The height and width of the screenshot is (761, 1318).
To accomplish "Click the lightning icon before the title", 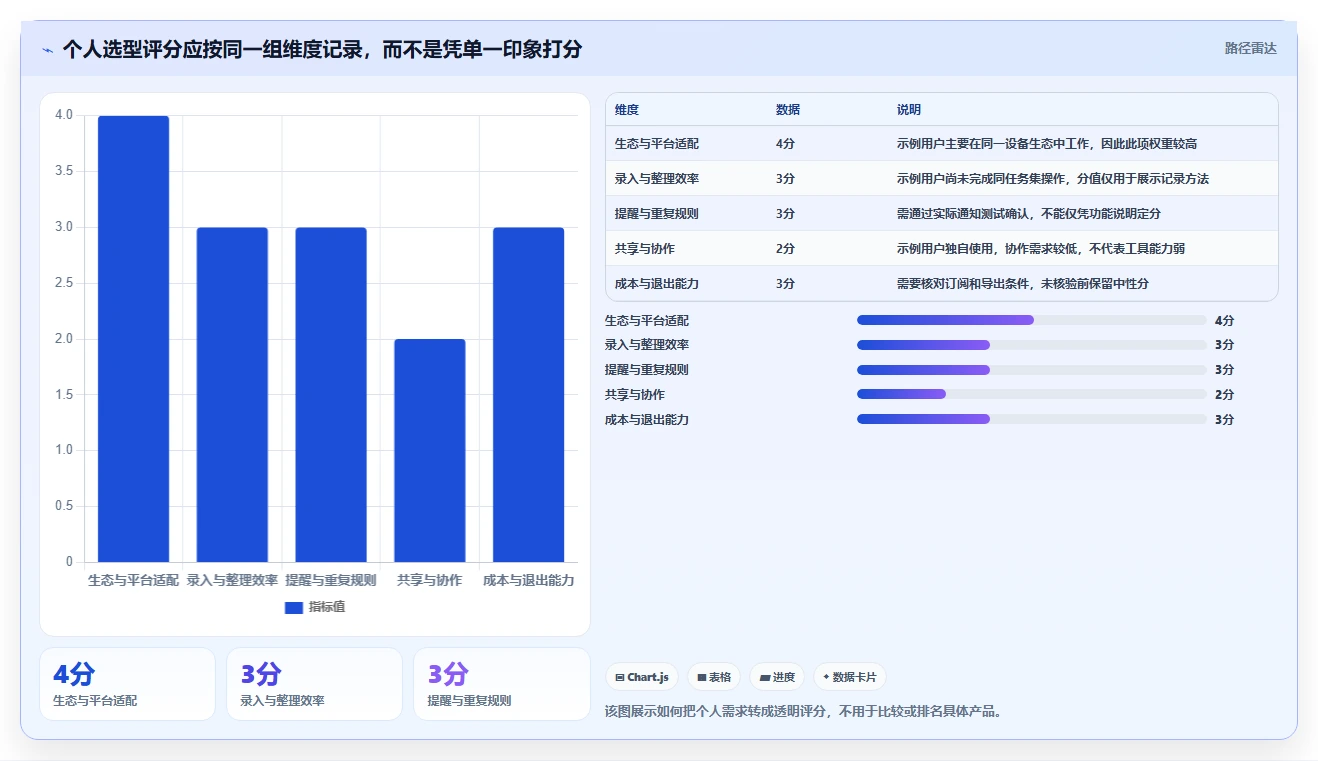I will click(x=48, y=50).
